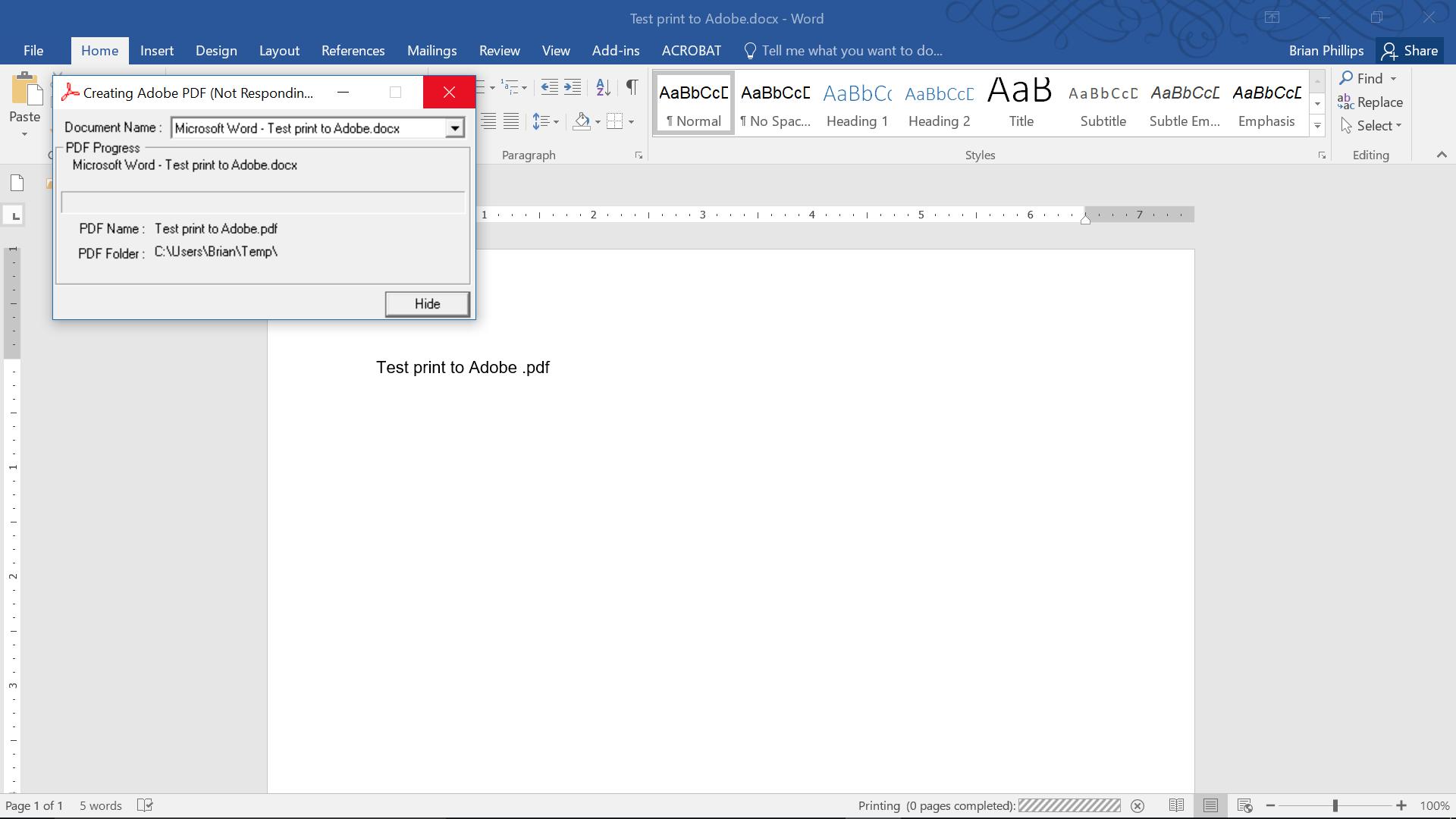Open the proofing errors checker in status bar
The image size is (1456, 819).
145,805
